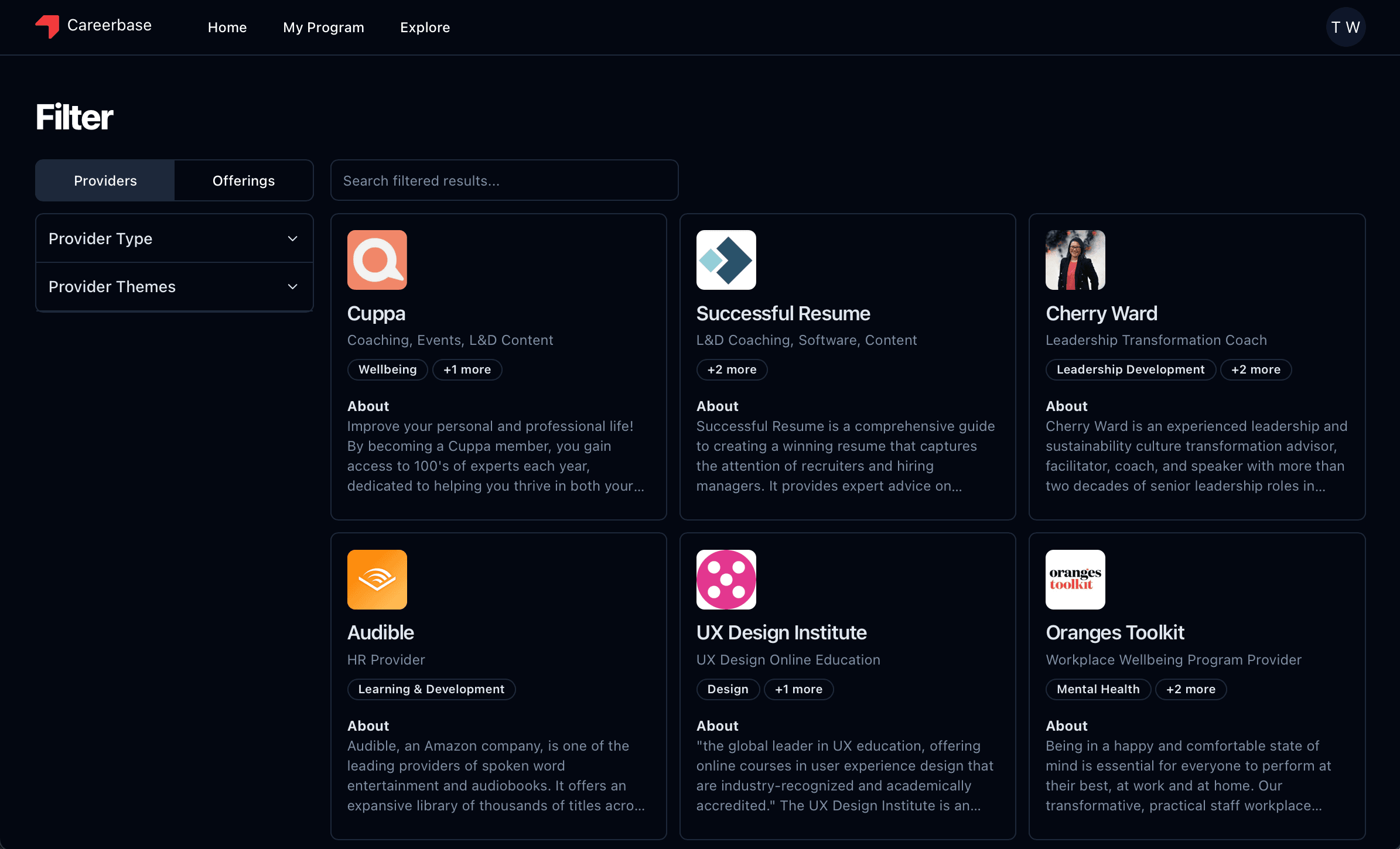This screenshot has width=1400, height=849.
Task: Open the Oranges Toolkit title link
Action: [x=1114, y=632]
